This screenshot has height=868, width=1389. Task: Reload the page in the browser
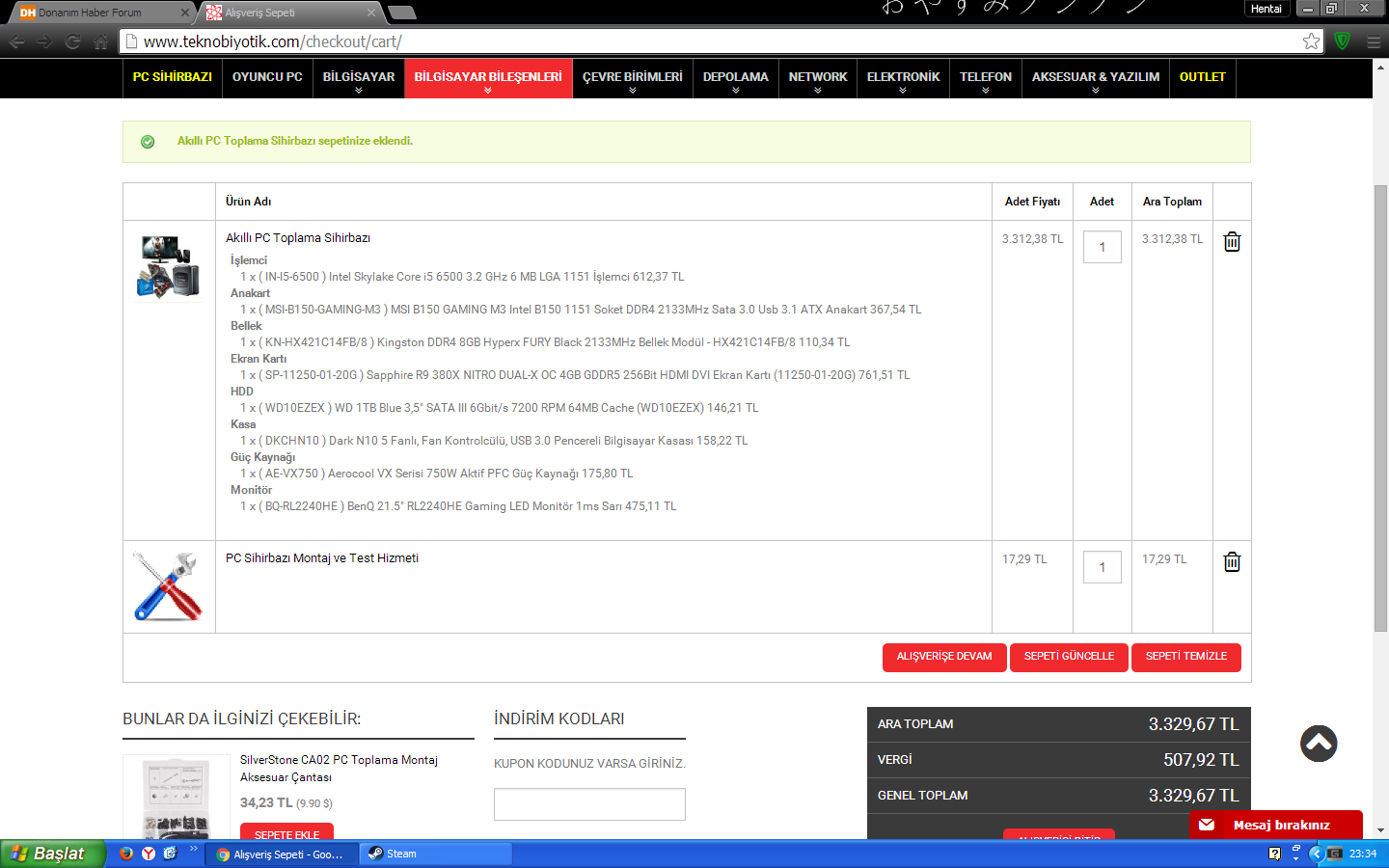[72, 41]
